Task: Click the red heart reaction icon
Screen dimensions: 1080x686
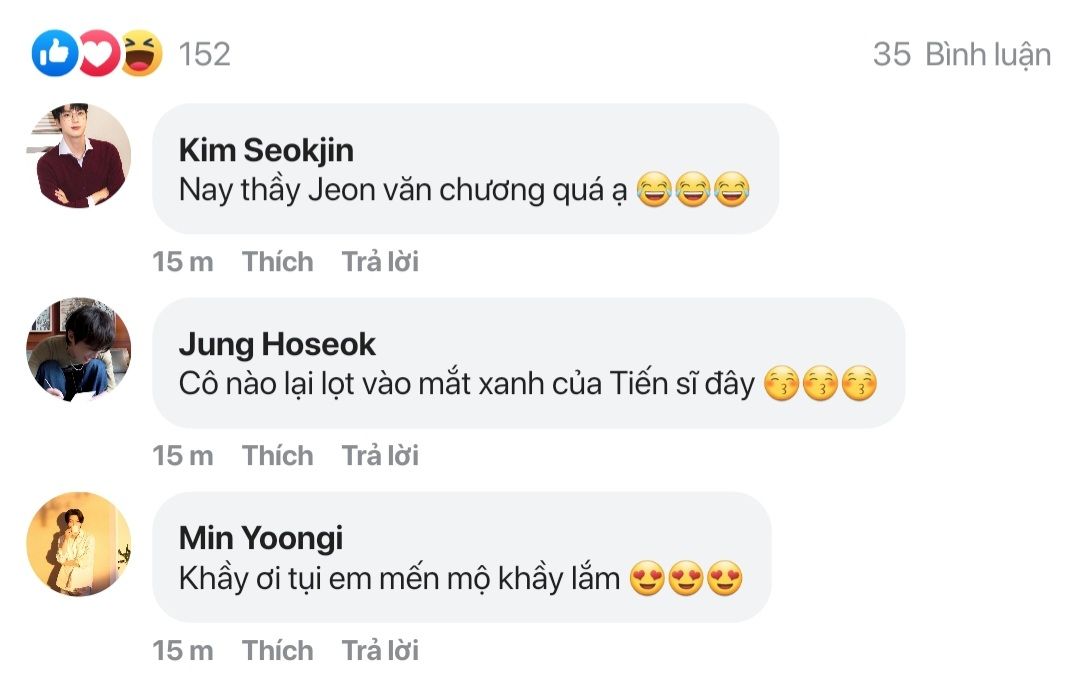Action: pos(98,54)
